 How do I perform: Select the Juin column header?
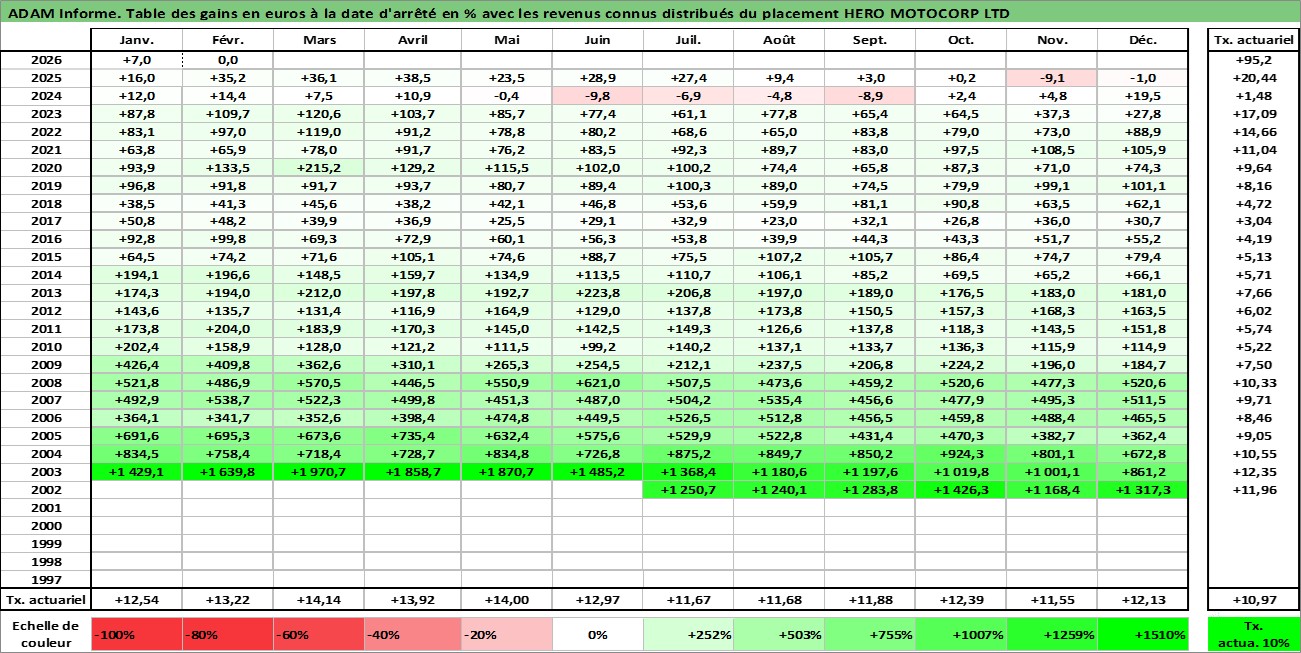tap(598, 40)
